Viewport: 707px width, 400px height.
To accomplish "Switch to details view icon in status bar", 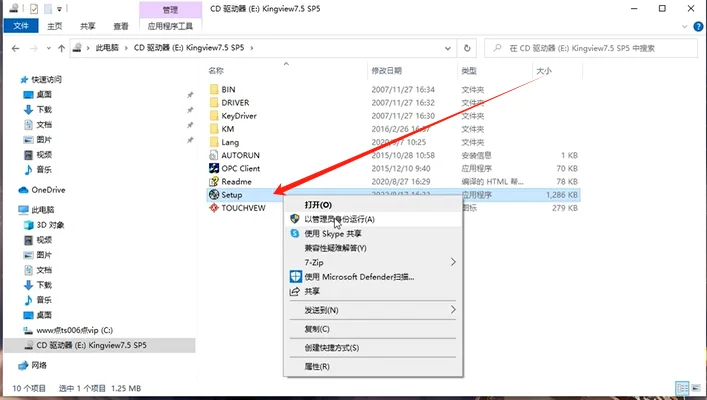I will click(682, 388).
